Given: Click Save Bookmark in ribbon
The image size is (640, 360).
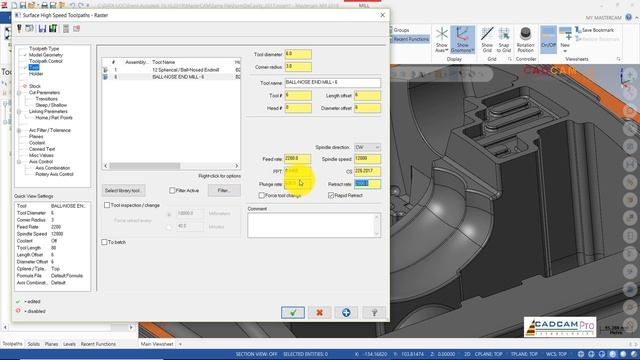Looking at the screenshot, I should pyautogui.click(x=594, y=30).
